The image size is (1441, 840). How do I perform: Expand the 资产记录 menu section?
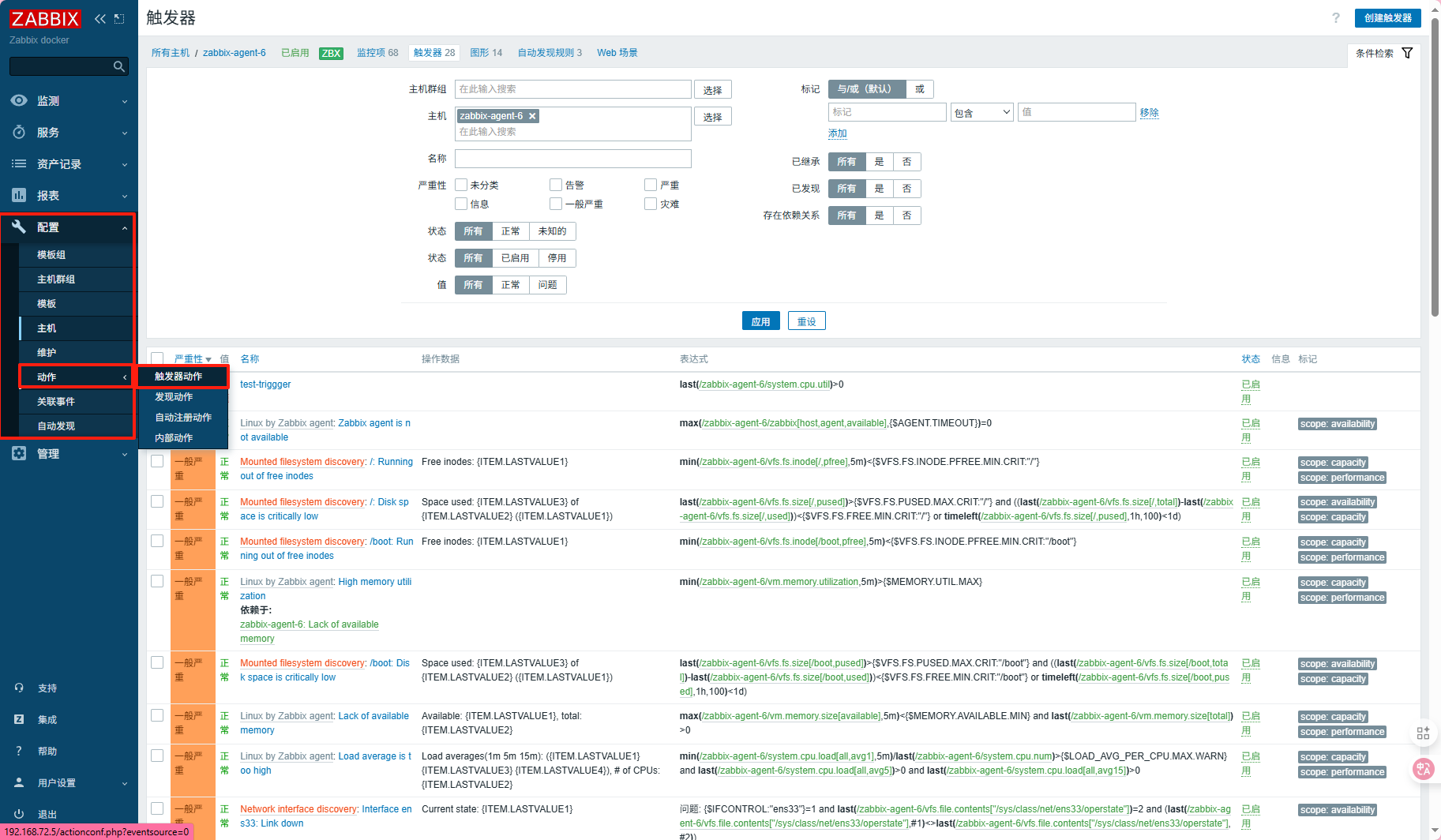125,164
